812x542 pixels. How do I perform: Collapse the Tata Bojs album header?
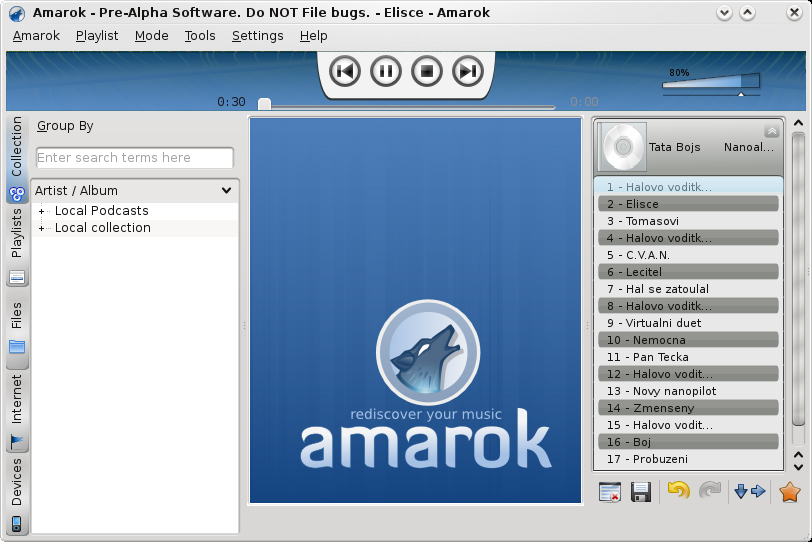click(x=772, y=131)
